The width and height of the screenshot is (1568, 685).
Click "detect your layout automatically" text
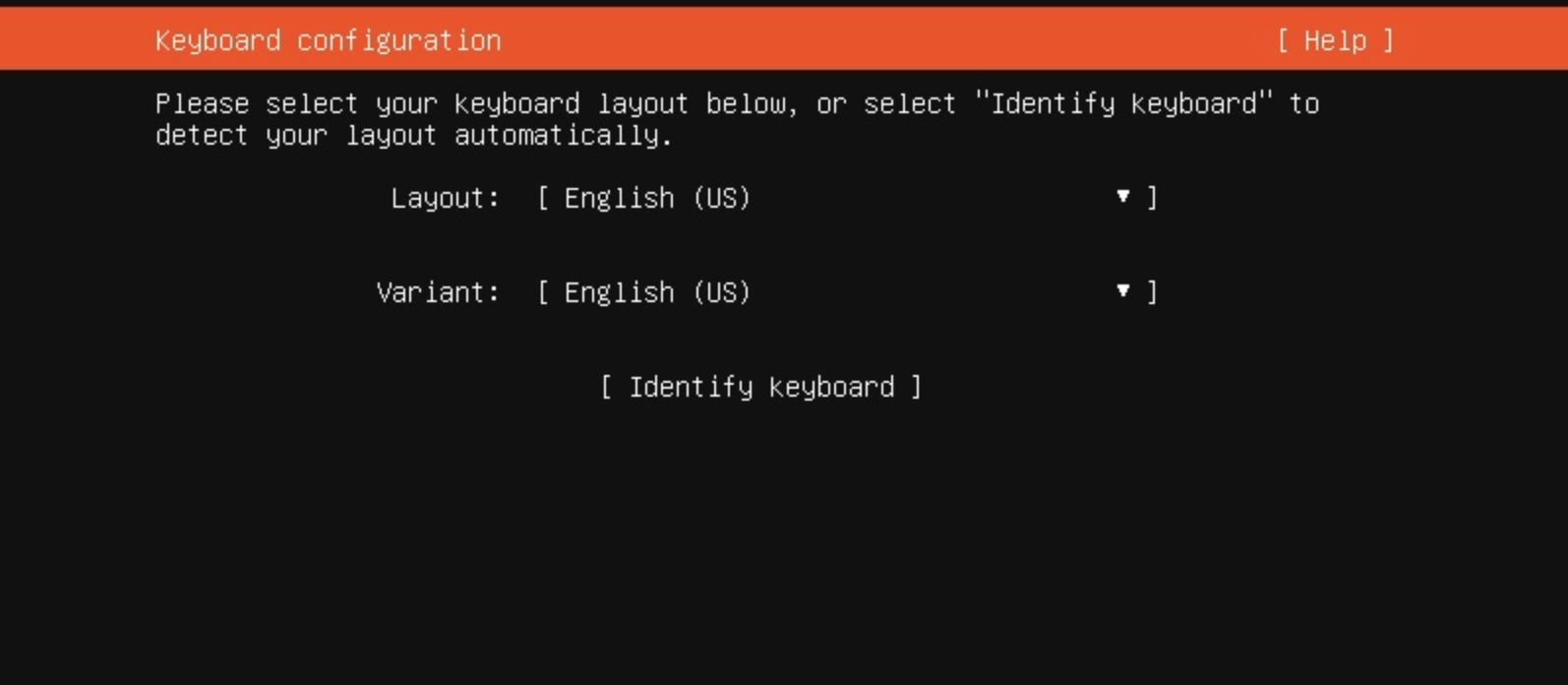(414, 135)
